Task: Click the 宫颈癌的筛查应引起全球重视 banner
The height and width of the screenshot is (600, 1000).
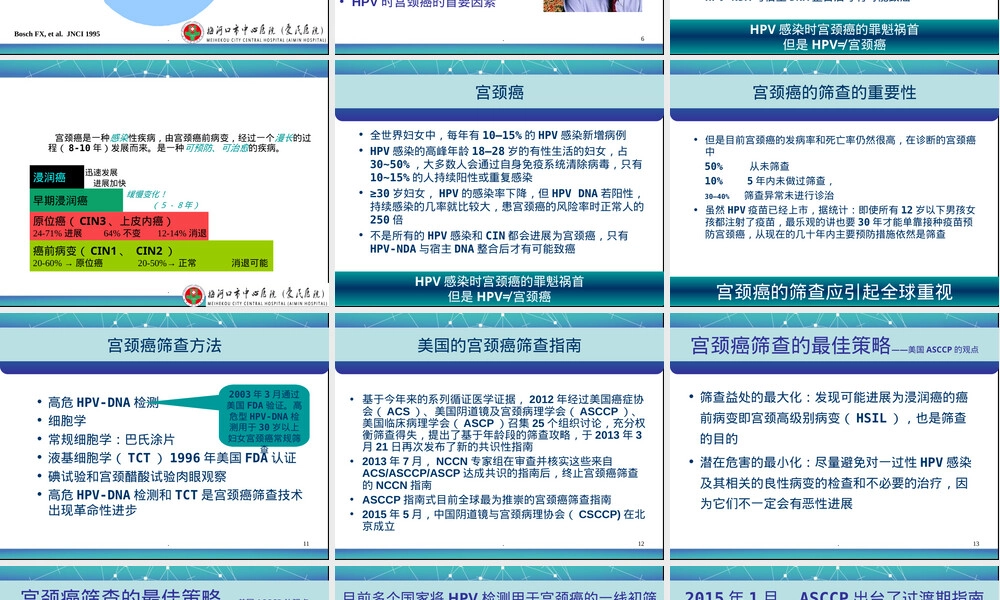Action: click(x=834, y=292)
